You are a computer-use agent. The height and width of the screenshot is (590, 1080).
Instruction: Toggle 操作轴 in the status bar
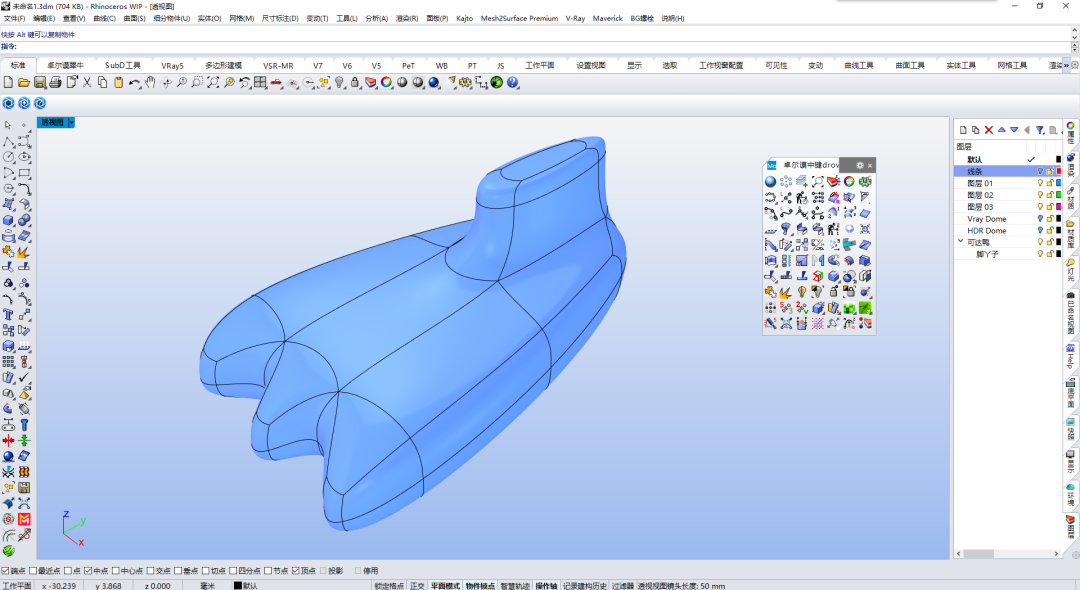[546, 586]
